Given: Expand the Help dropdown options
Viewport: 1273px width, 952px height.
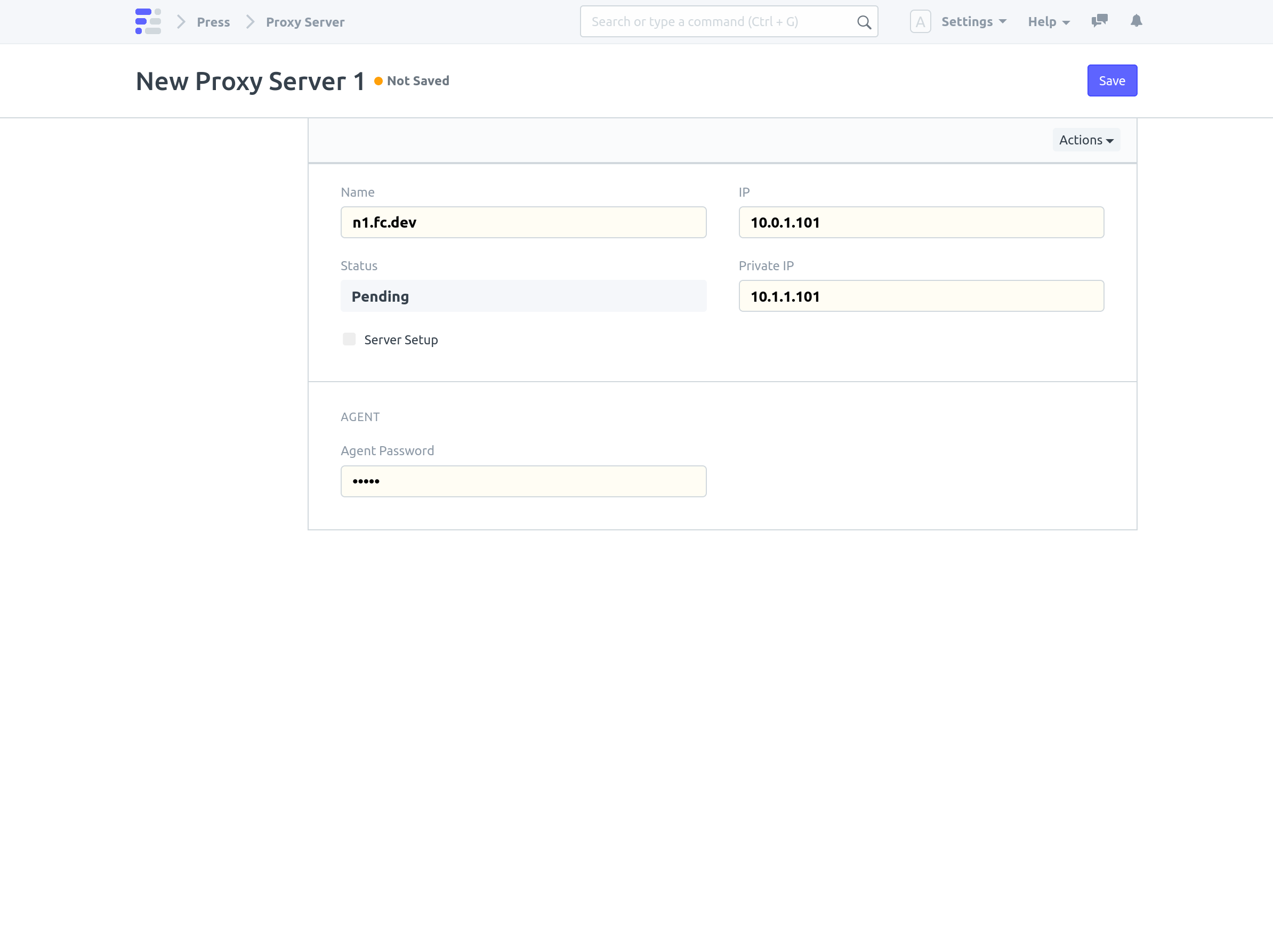Looking at the screenshot, I should [1047, 21].
